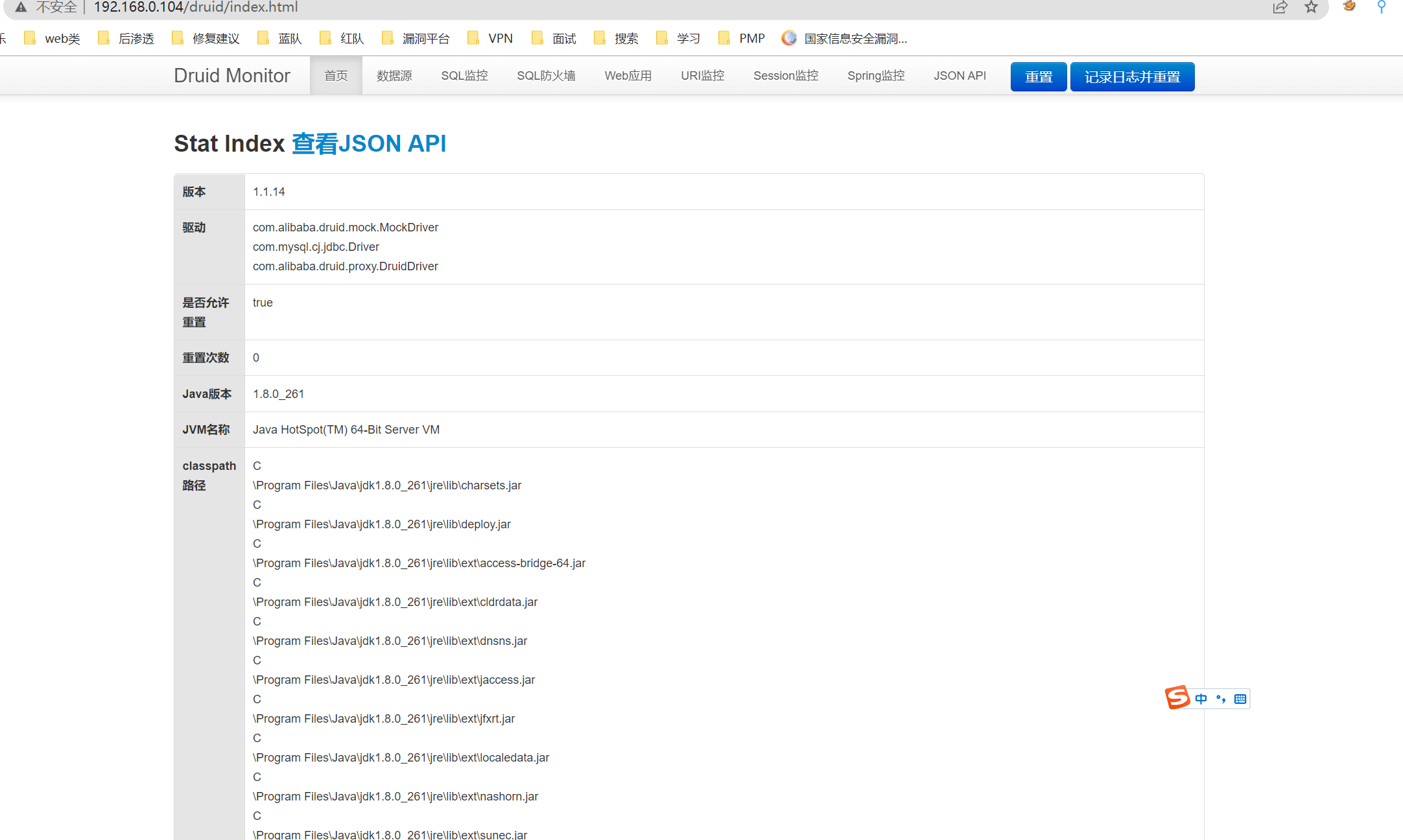Screen dimensions: 1403x840
Task: Switch to Spring监控 tab
Action: 876,76
